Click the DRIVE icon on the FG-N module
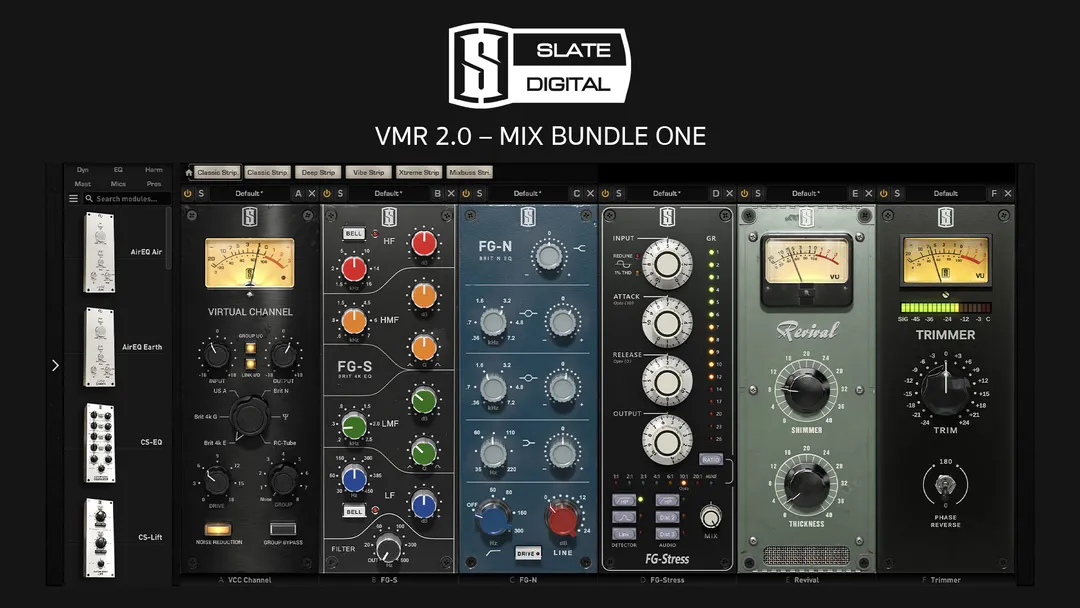This screenshot has width=1080, height=608. (528, 554)
